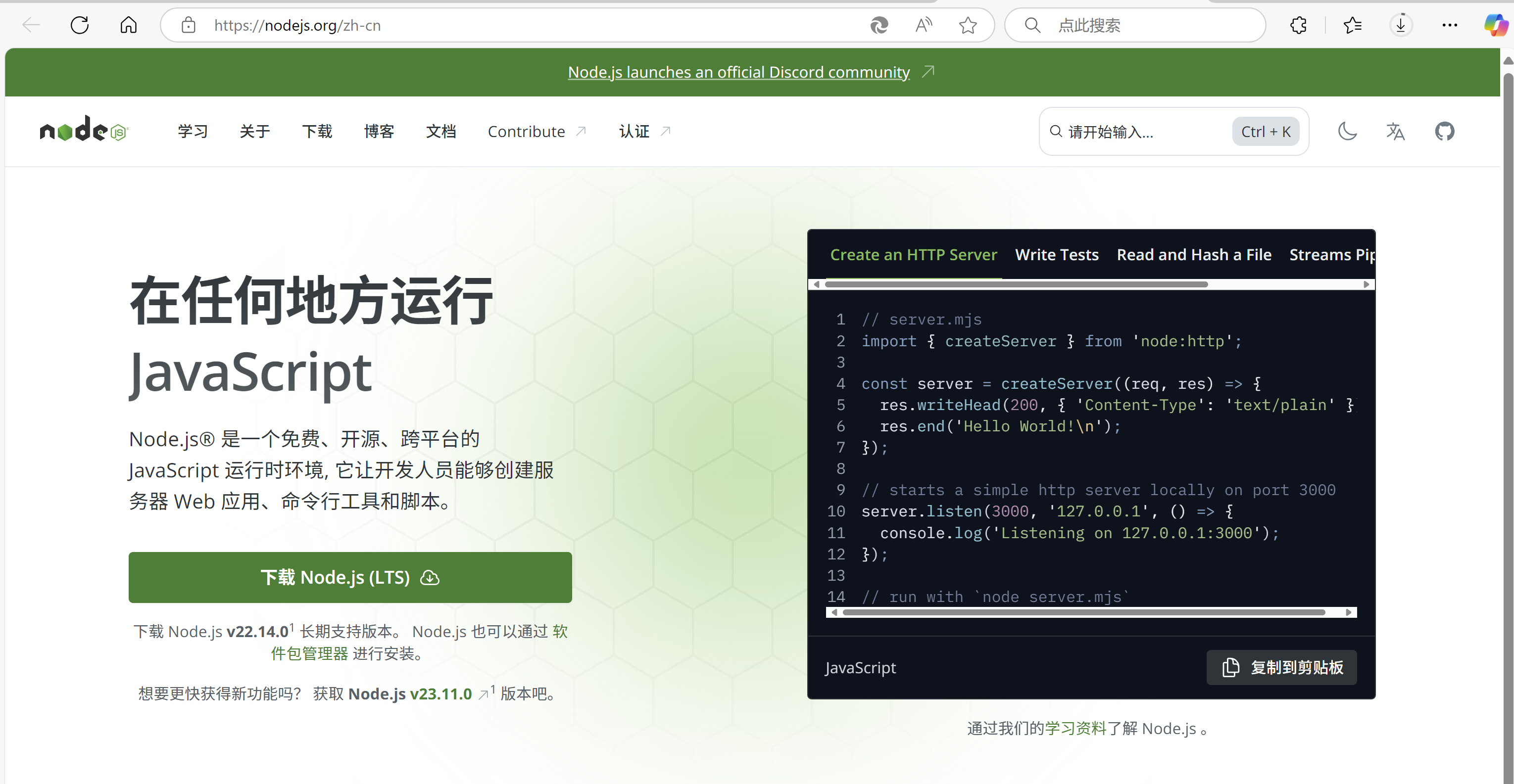Switch to the Write Tests tab
Image resolution: width=1514 pixels, height=784 pixels.
(x=1057, y=255)
